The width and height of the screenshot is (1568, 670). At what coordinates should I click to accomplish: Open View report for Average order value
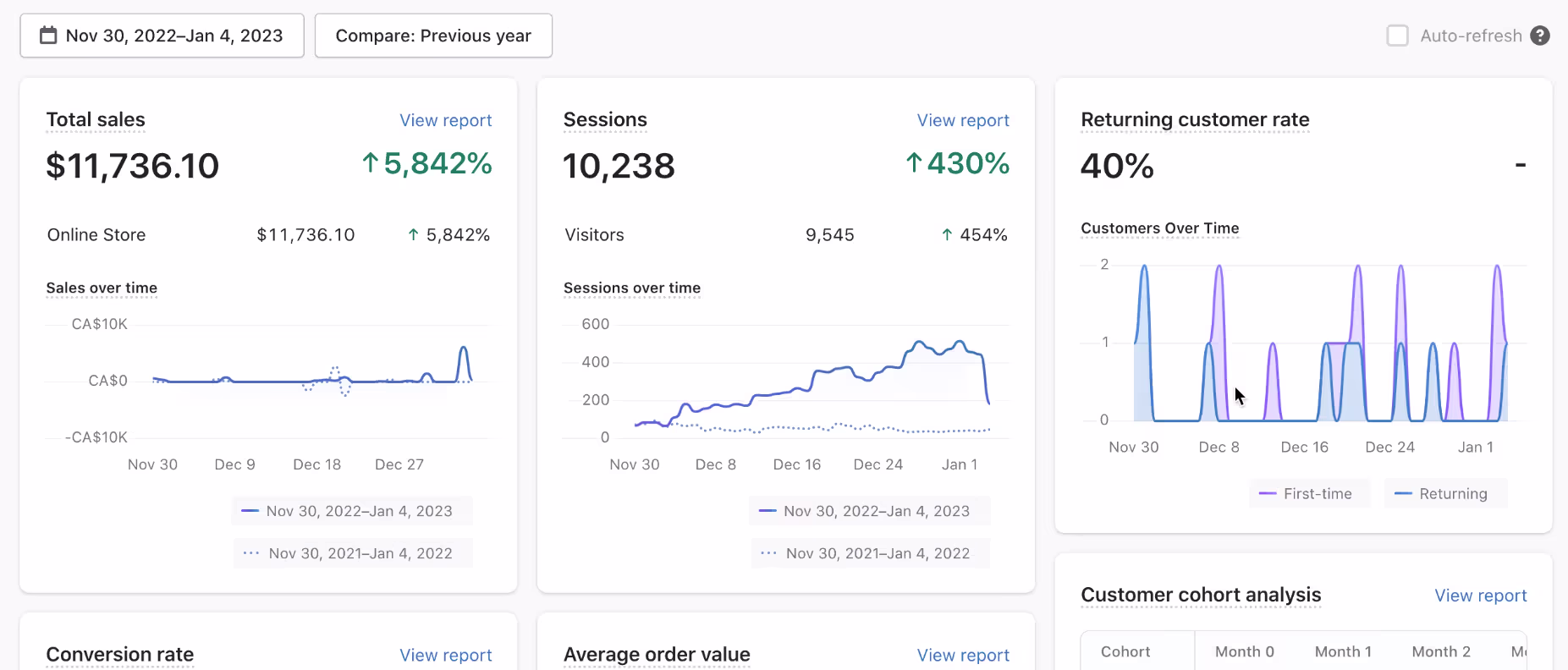(962, 655)
